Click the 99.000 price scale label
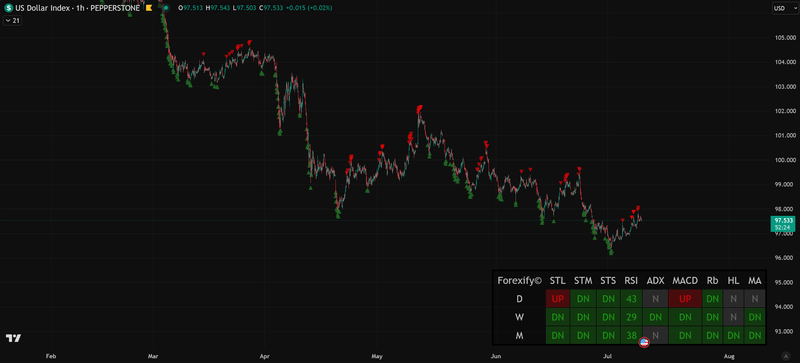800x363 pixels. 785,185
